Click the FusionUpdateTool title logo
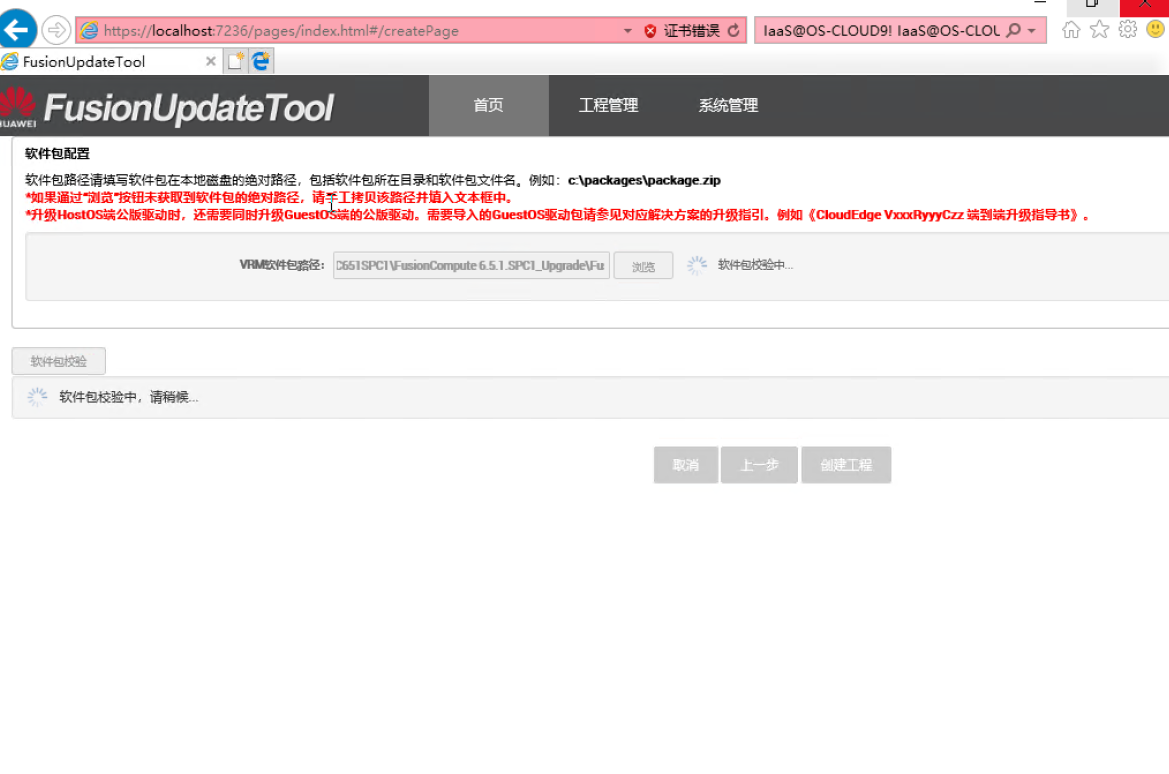Image resolution: width=1169 pixels, height=774 pixels. [x=189, y=108]
